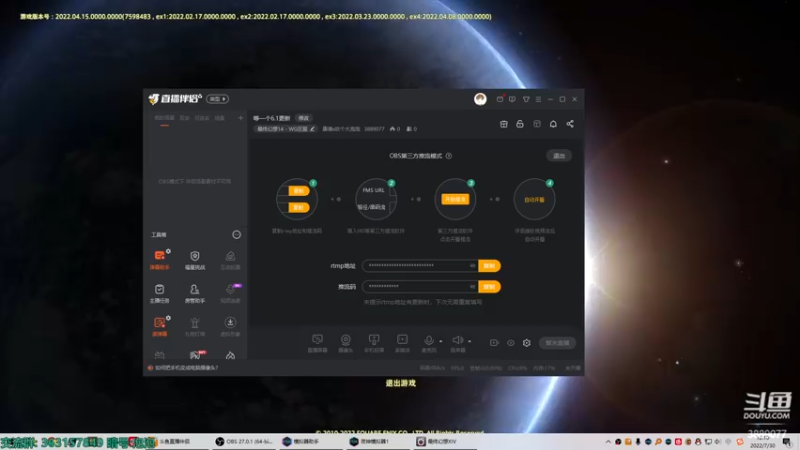Share the live room via share icon
This screenshot has height=450, width=800.
click(x=570, y=124)
